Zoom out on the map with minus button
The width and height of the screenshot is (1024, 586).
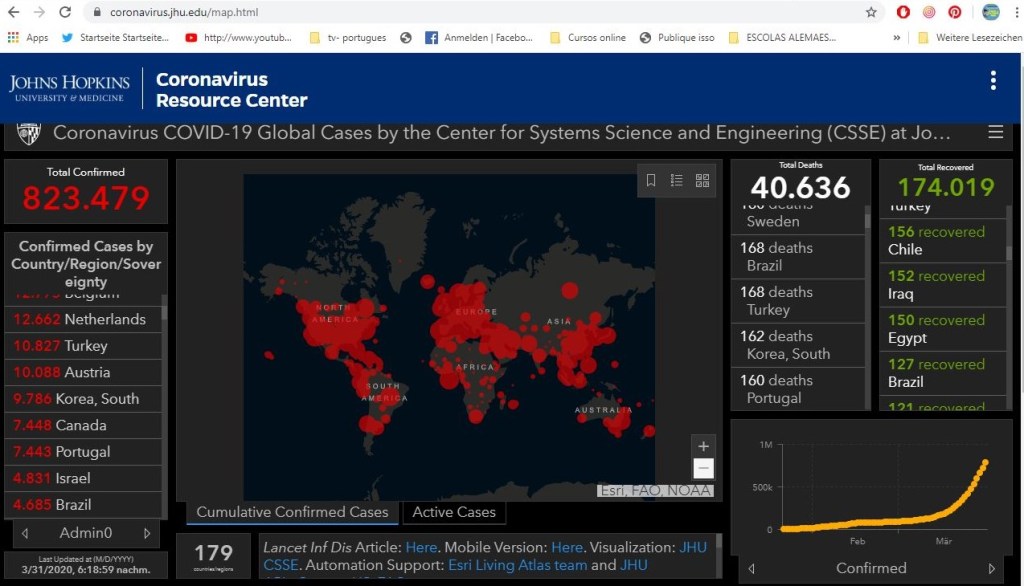click(703, 468)
